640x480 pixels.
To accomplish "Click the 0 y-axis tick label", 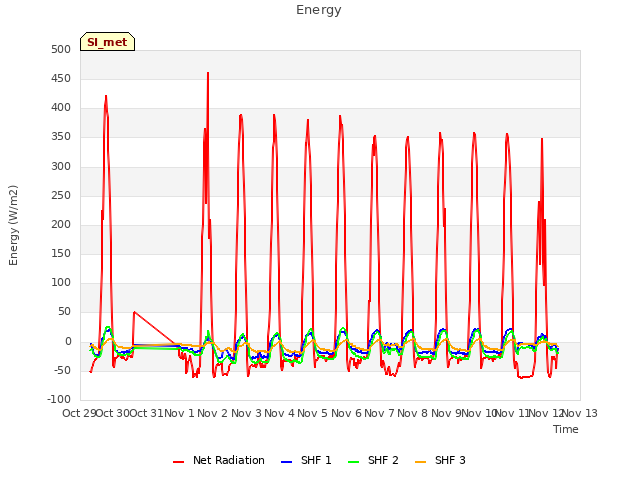I will [68, 342].
